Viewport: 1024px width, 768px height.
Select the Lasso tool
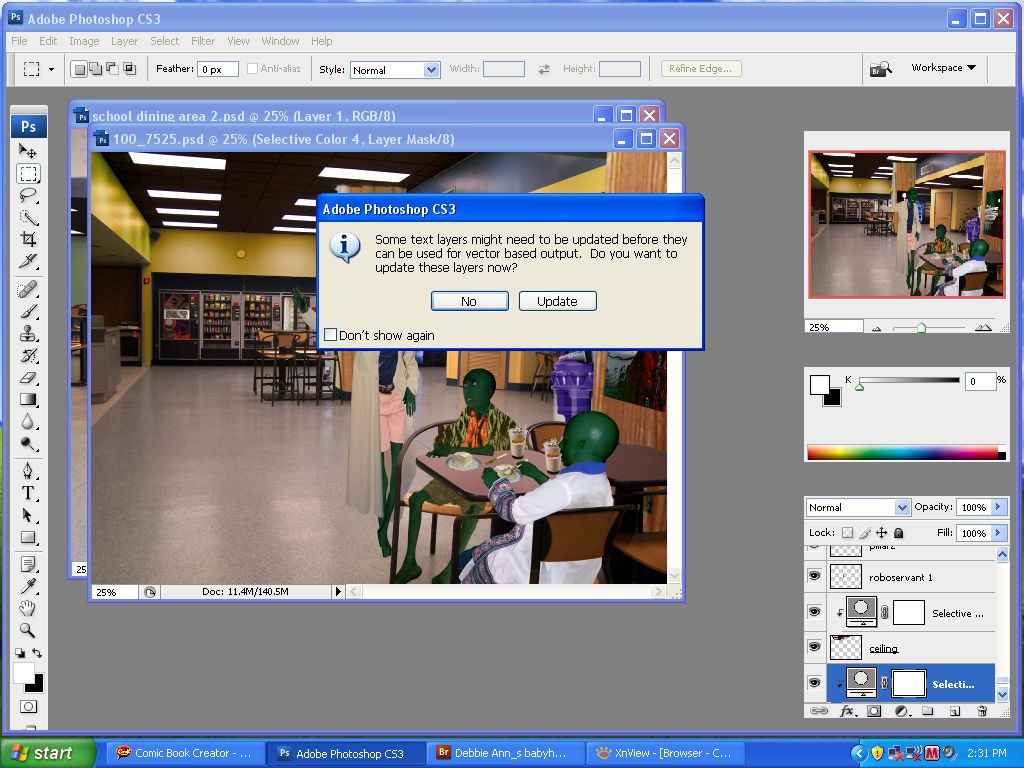[28, 195]
